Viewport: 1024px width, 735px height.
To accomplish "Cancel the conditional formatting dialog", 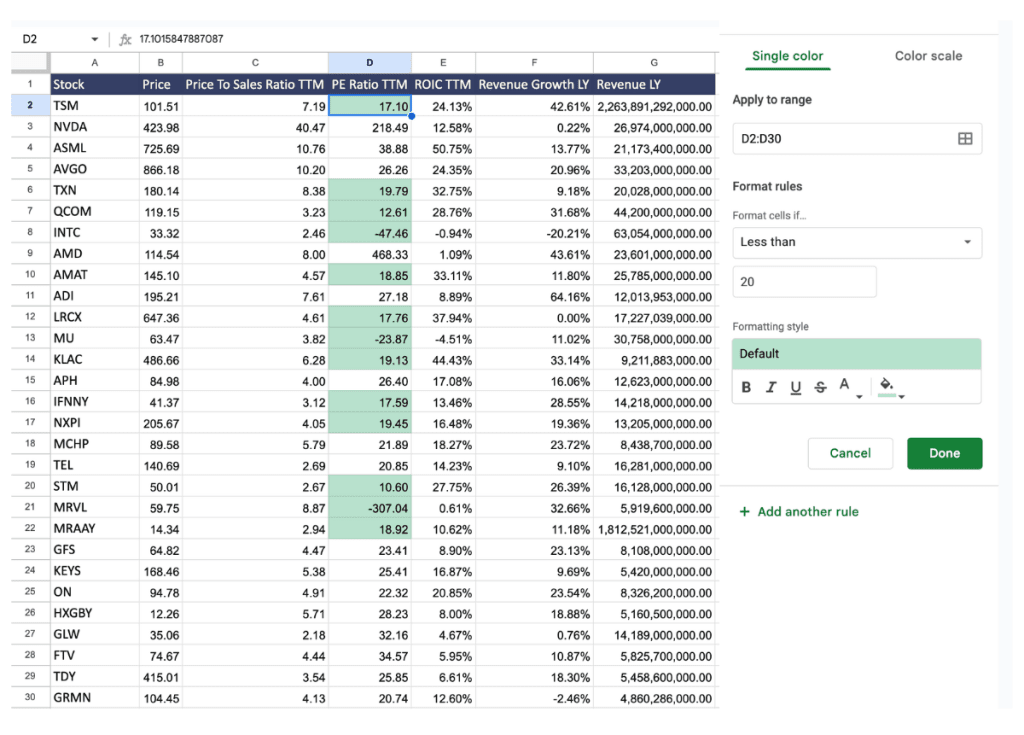I will pyautogui.click(x=850, y=453).
